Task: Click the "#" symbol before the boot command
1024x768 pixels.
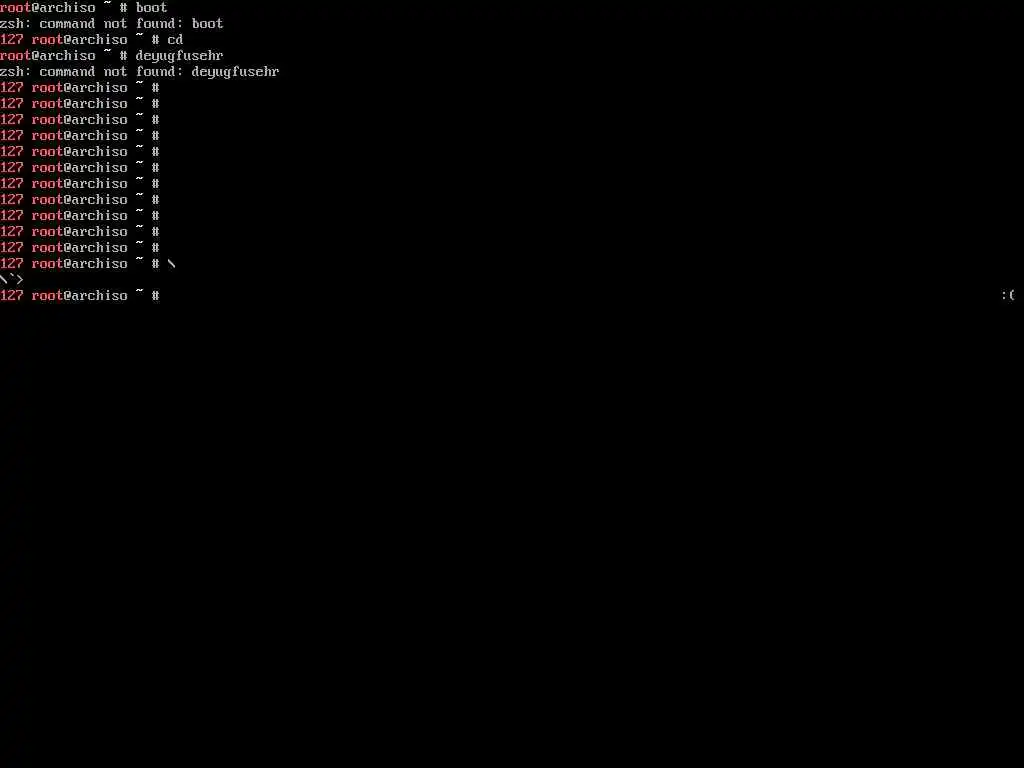Action: (x=123, y=8)
